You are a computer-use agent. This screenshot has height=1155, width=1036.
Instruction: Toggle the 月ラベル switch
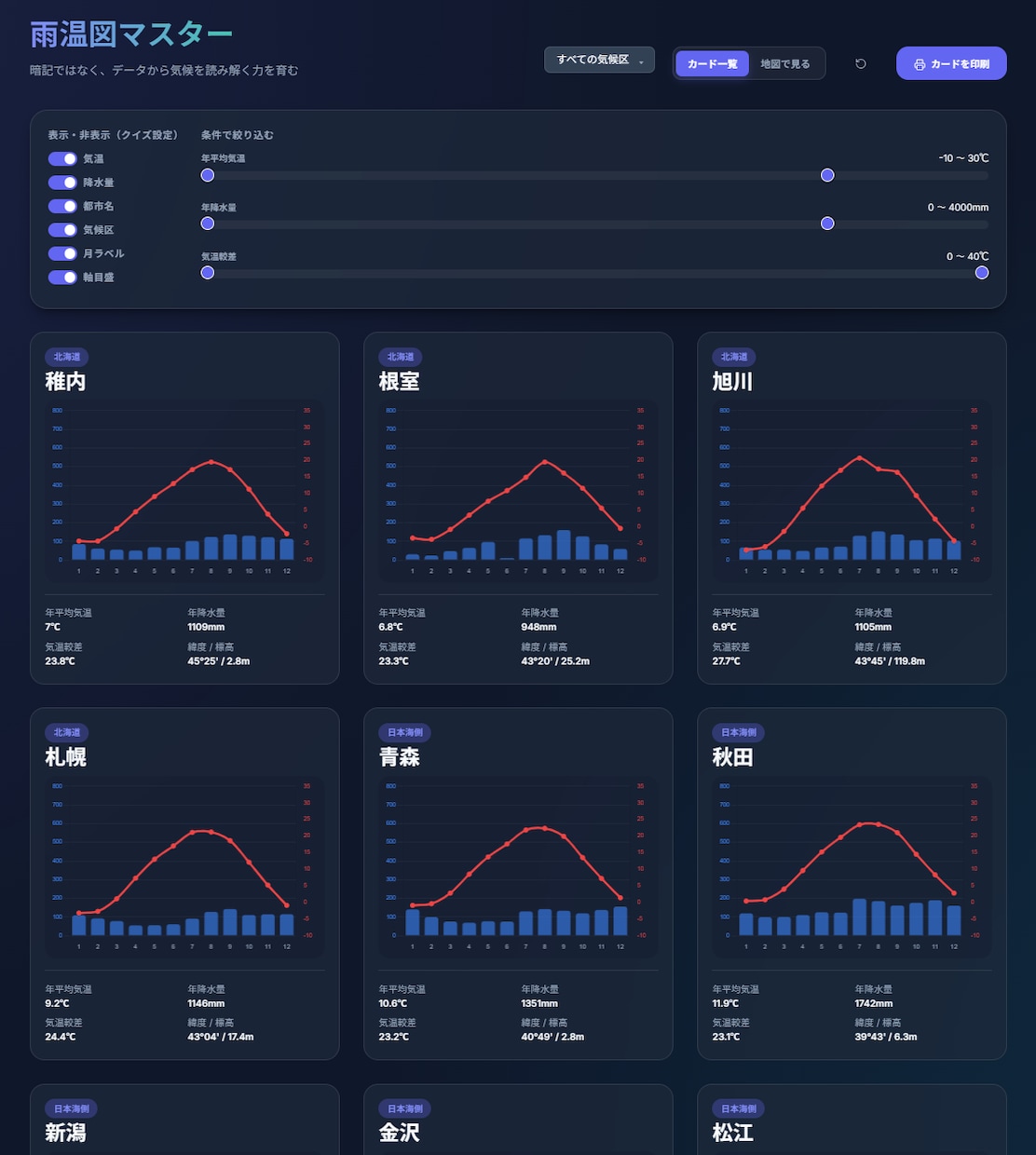coord(62,253)
